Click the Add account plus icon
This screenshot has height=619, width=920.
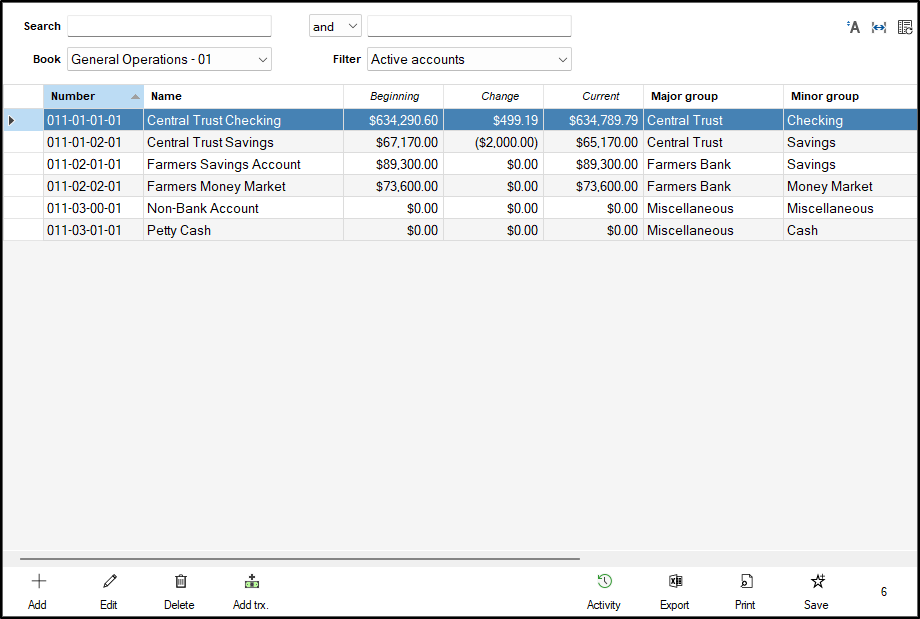tap(38, 581)
